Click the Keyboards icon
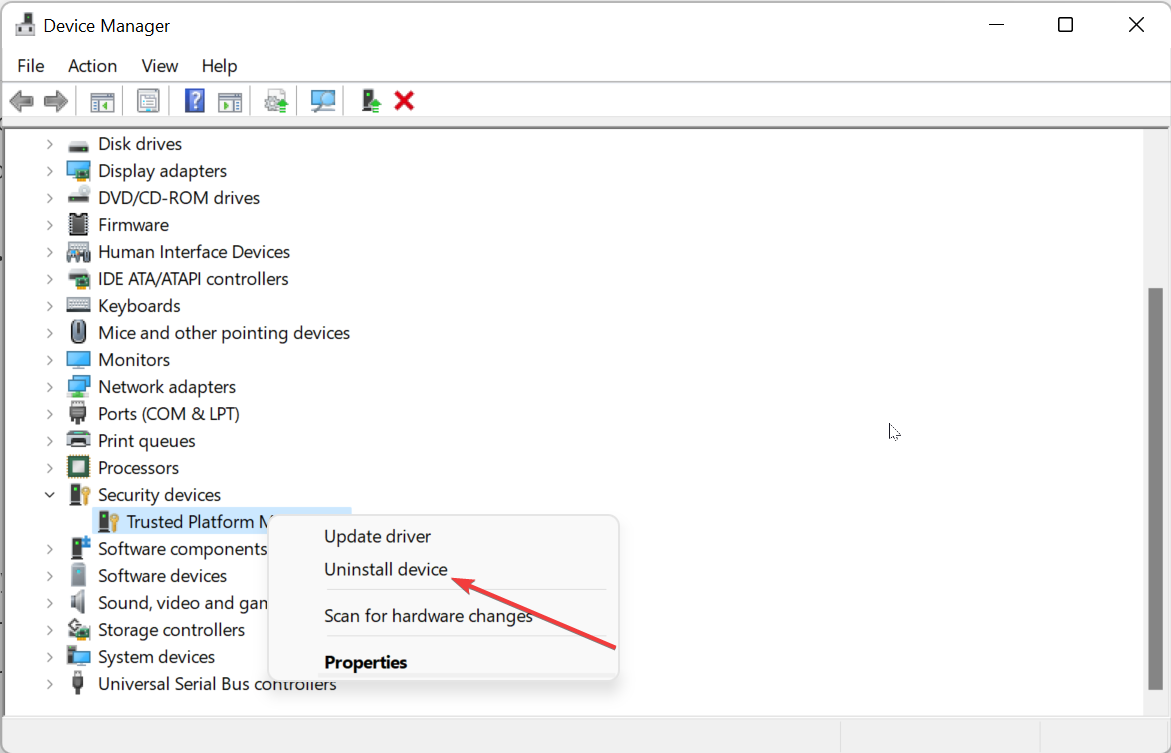The image size is (1171, 753). coord(78,306)
